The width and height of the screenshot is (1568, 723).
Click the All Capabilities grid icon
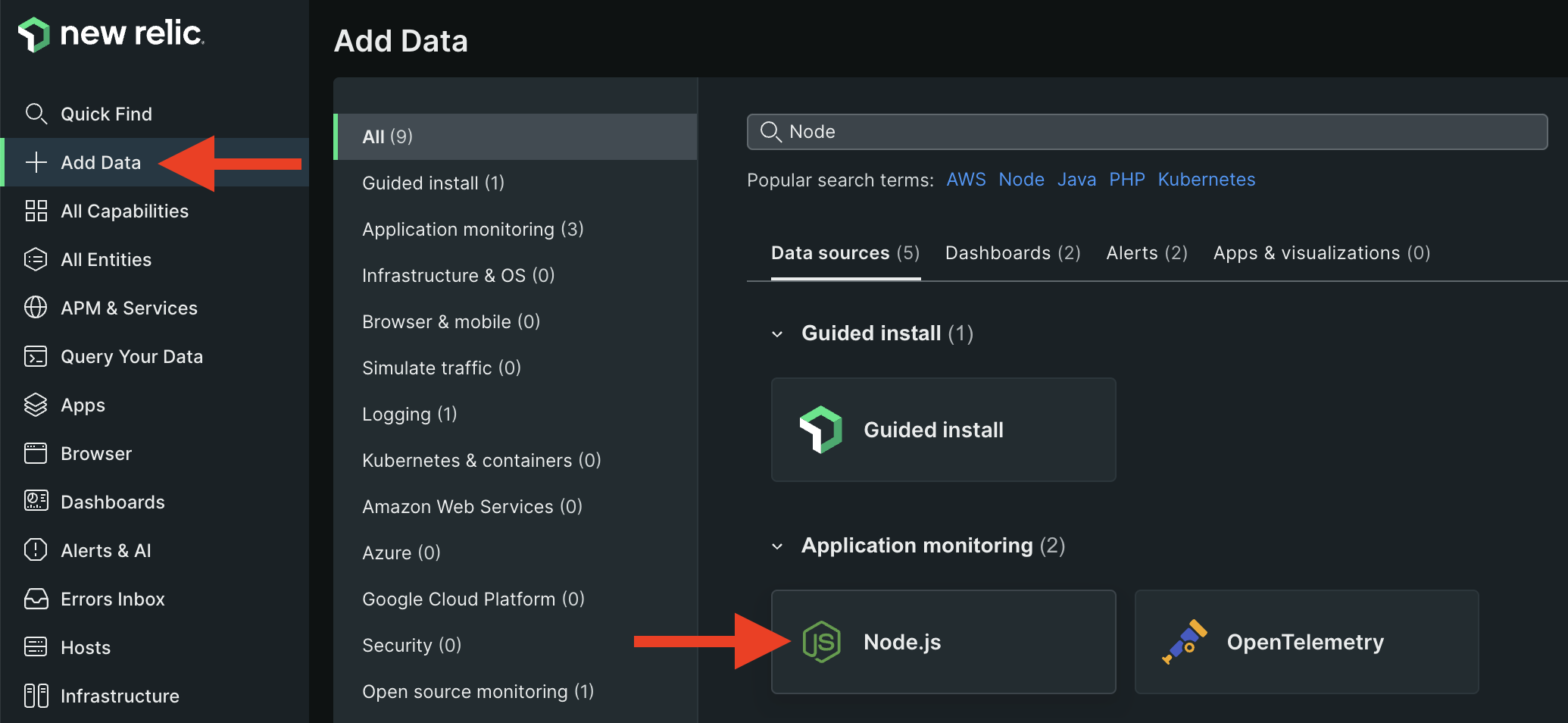coord(36,211)
